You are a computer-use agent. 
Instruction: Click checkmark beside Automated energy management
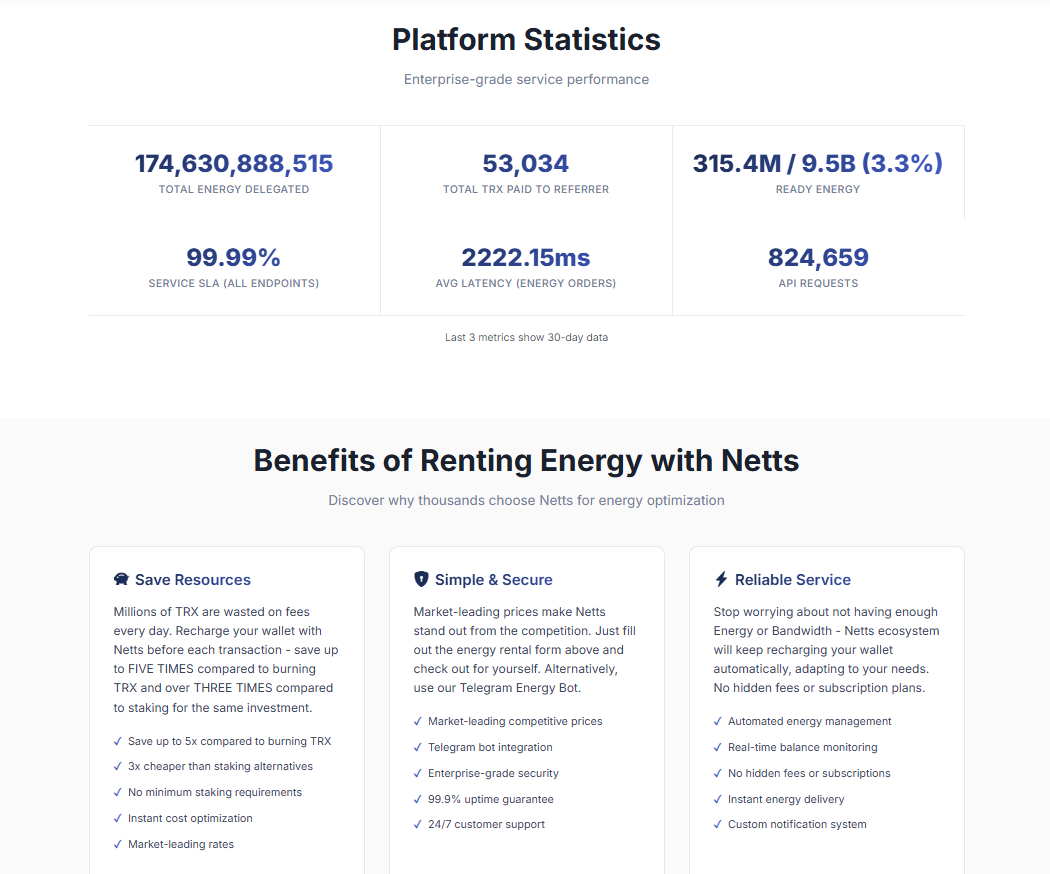717,721
